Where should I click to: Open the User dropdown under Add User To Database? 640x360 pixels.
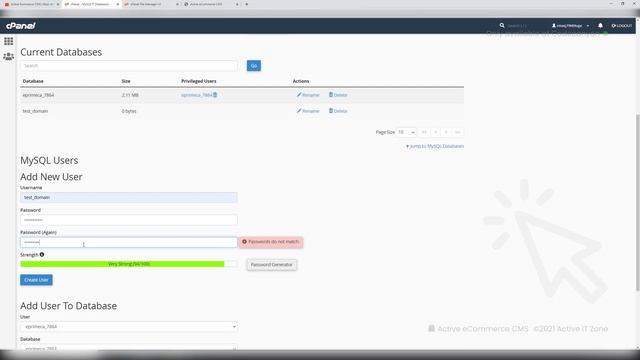click(x=129, y=327)
